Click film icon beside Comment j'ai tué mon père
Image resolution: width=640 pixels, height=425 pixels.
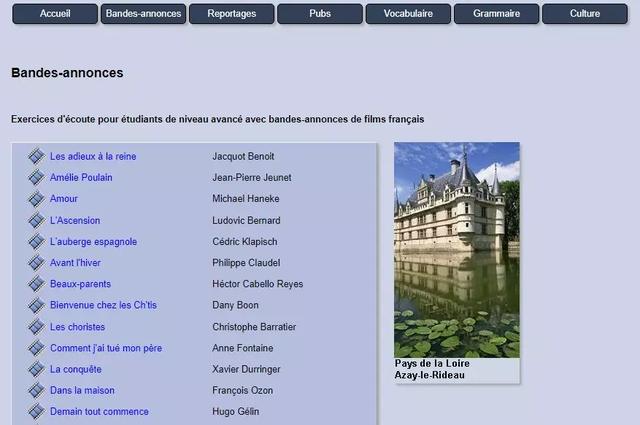[36, 348]
